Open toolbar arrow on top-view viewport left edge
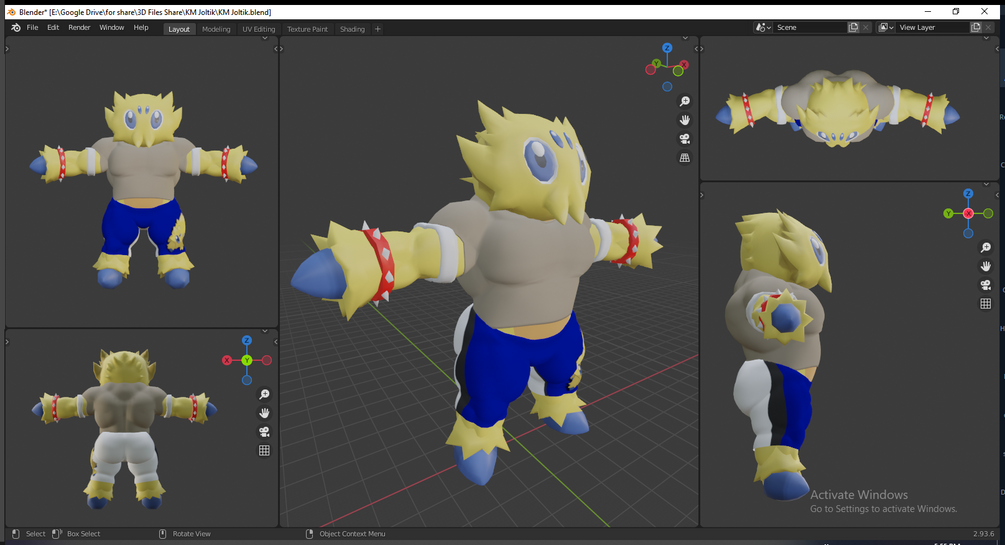 (702, 49)
